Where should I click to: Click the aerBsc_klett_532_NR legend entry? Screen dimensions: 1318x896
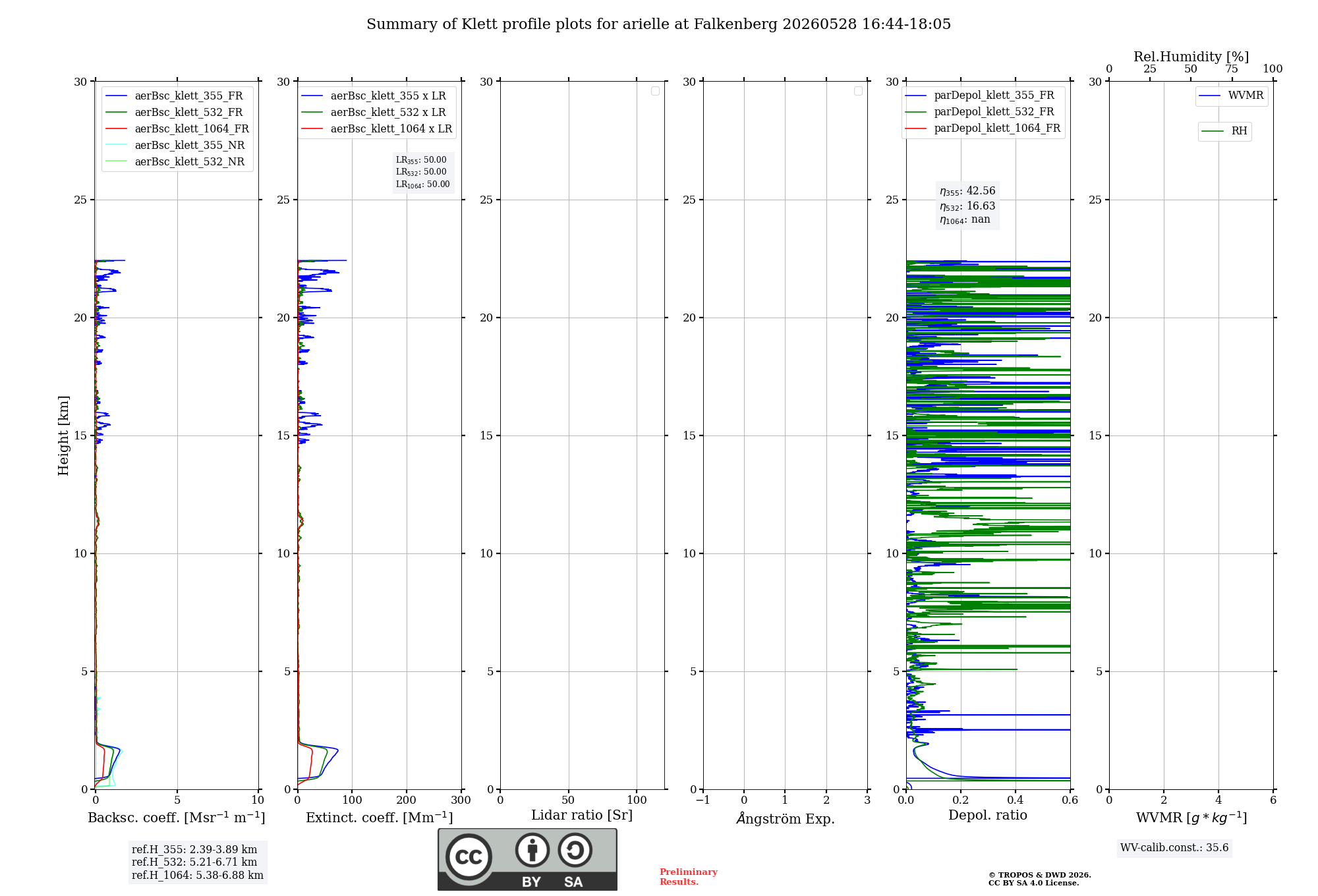[x=175, y=161]
